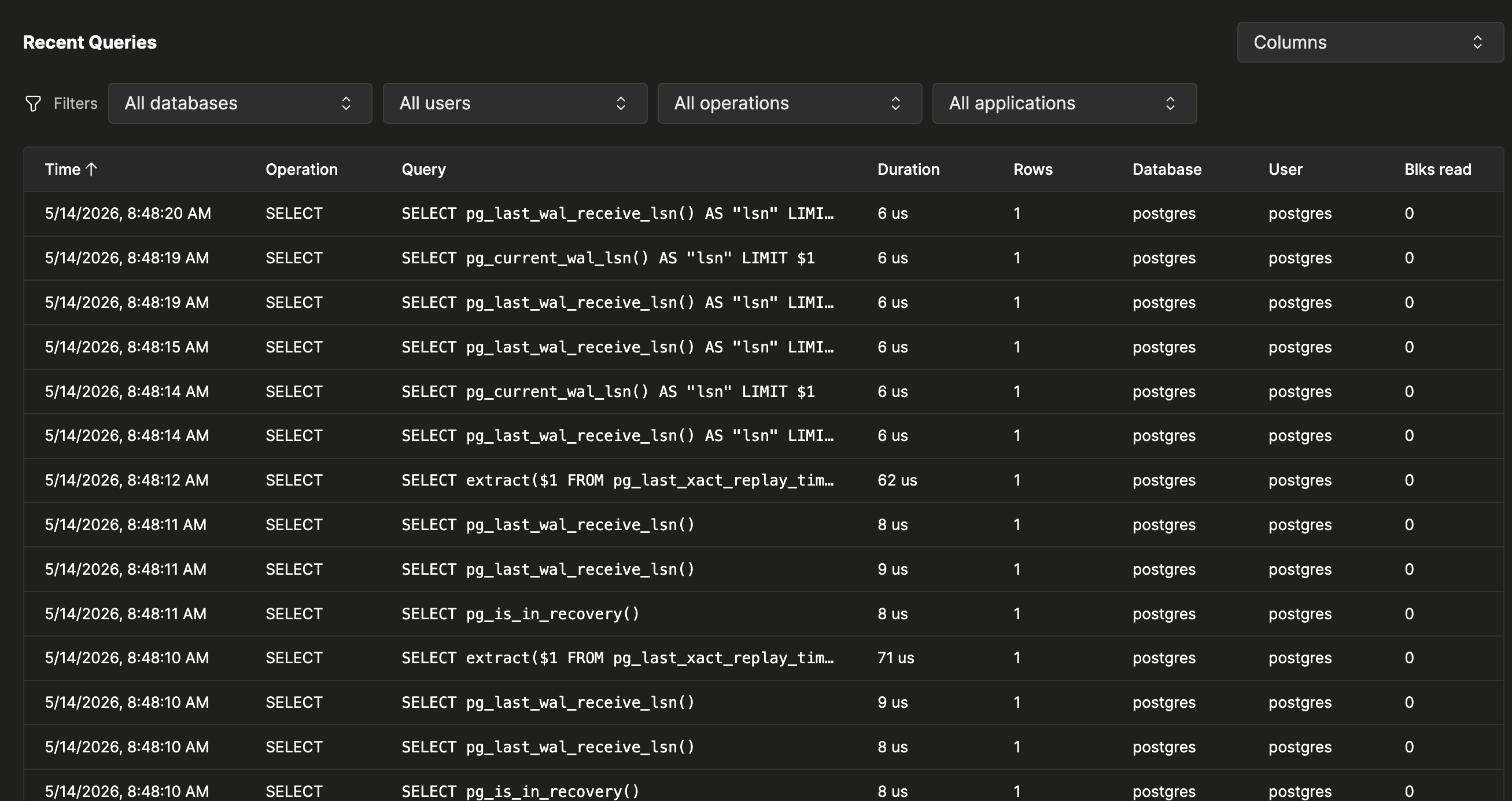
Task: Click the 6 us duration in the 8:48:15 AM row
Action: (893, 347)
